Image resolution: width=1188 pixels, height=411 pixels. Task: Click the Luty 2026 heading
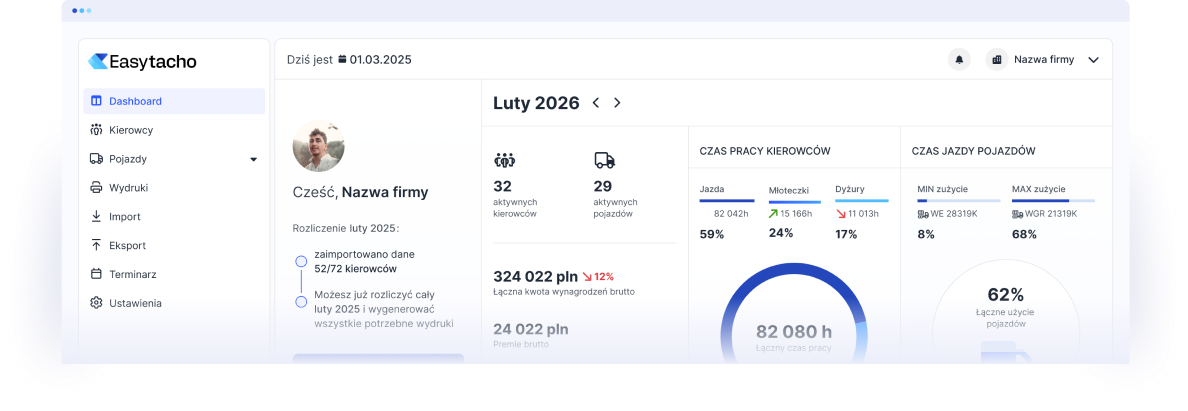tap(536, 103)
